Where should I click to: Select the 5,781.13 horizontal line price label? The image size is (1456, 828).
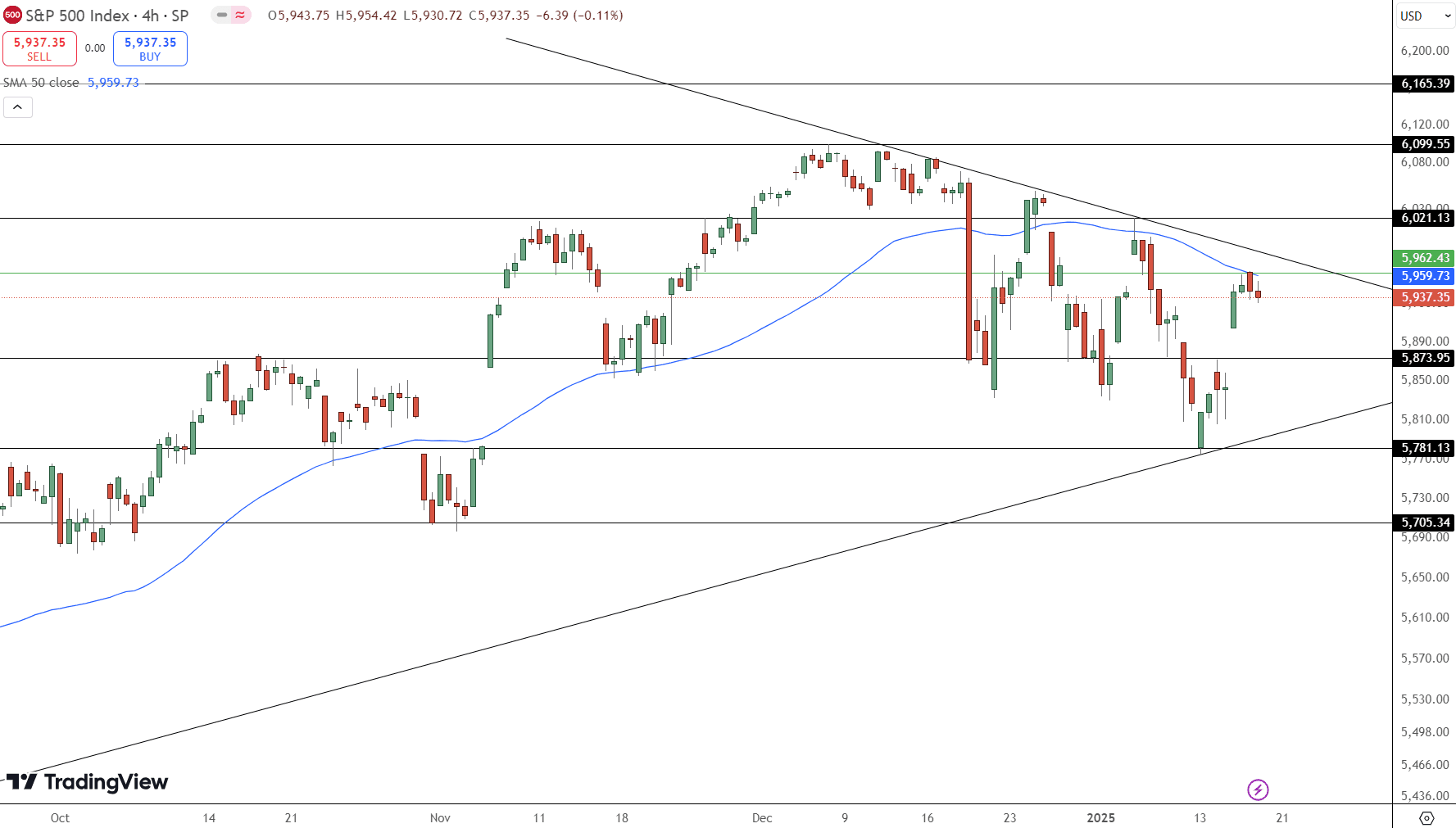click(x=1425, y=448)
